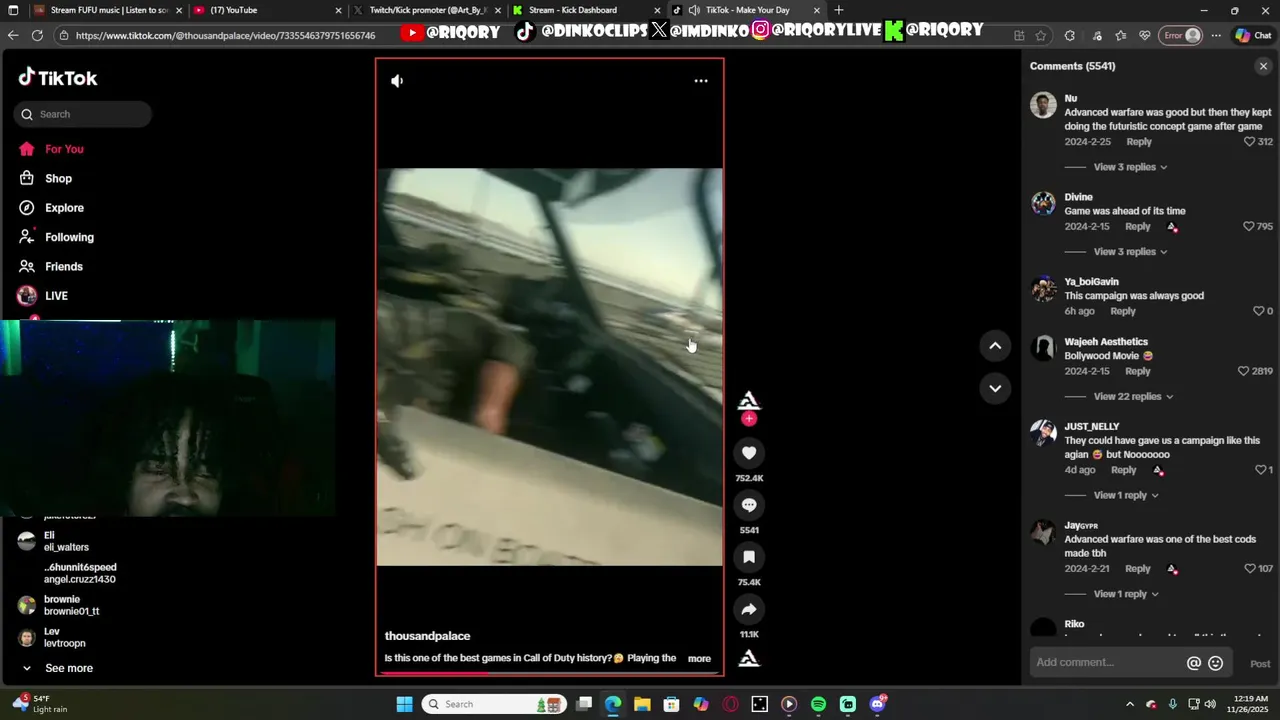Expand 1 reply under Jay's comment
Viewport: 1280px width, 720px height.
(1126, 594)
